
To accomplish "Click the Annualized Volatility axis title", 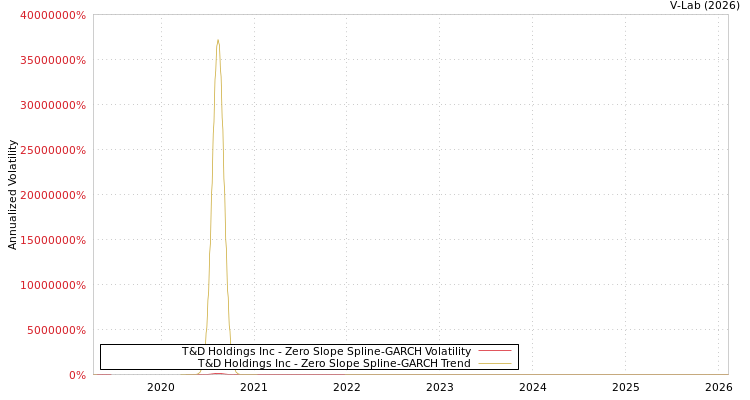I will (12, 195).
